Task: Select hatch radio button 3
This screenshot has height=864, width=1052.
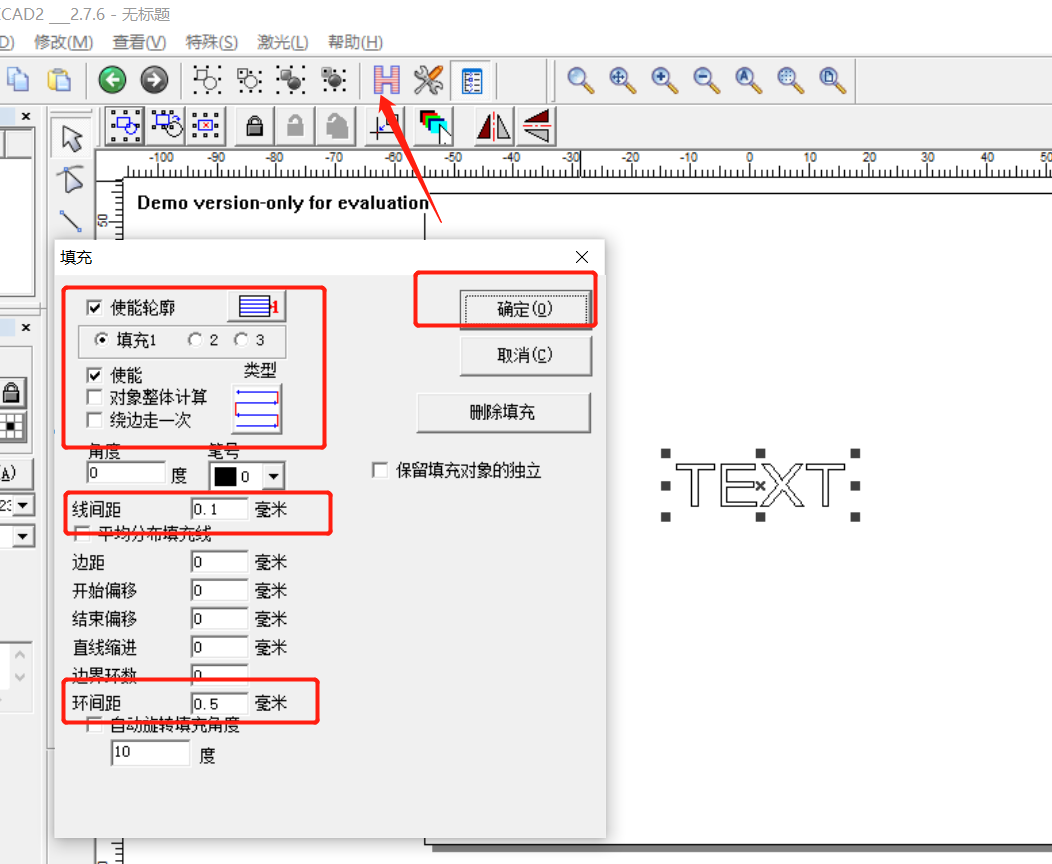Action: coord(242,340)
